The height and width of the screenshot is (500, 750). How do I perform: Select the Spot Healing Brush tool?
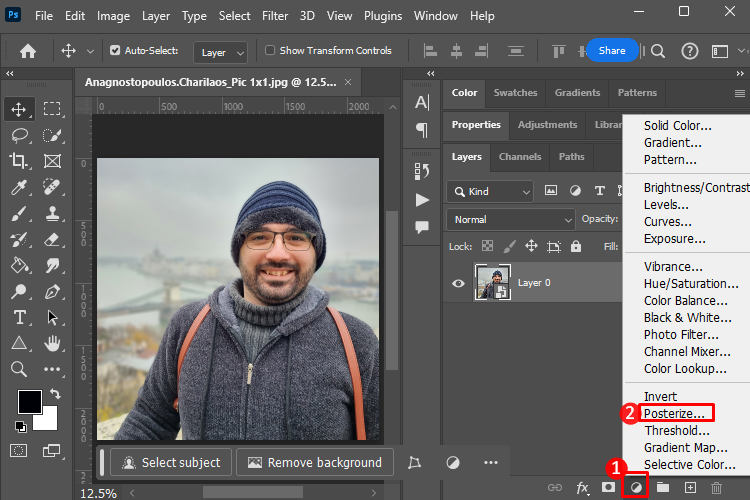pos(52,187)
